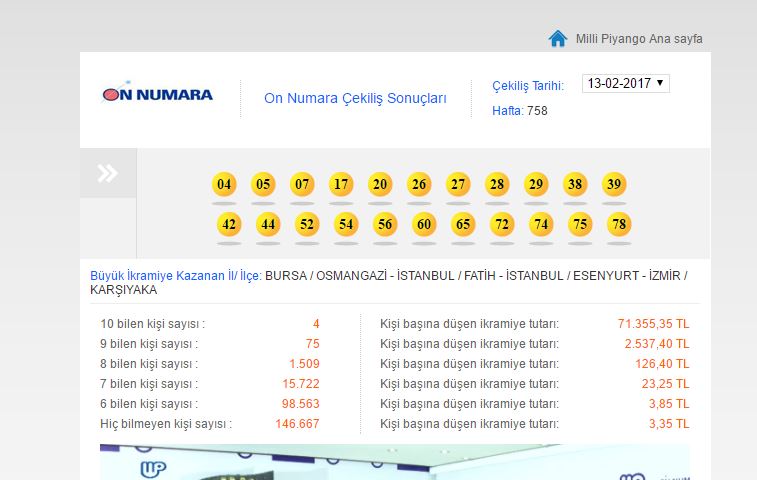This screenshot has width=757, height=480.
Task: Open the Çekiliş Tarihi date dropdown
Action: click(x=625, y=84)
